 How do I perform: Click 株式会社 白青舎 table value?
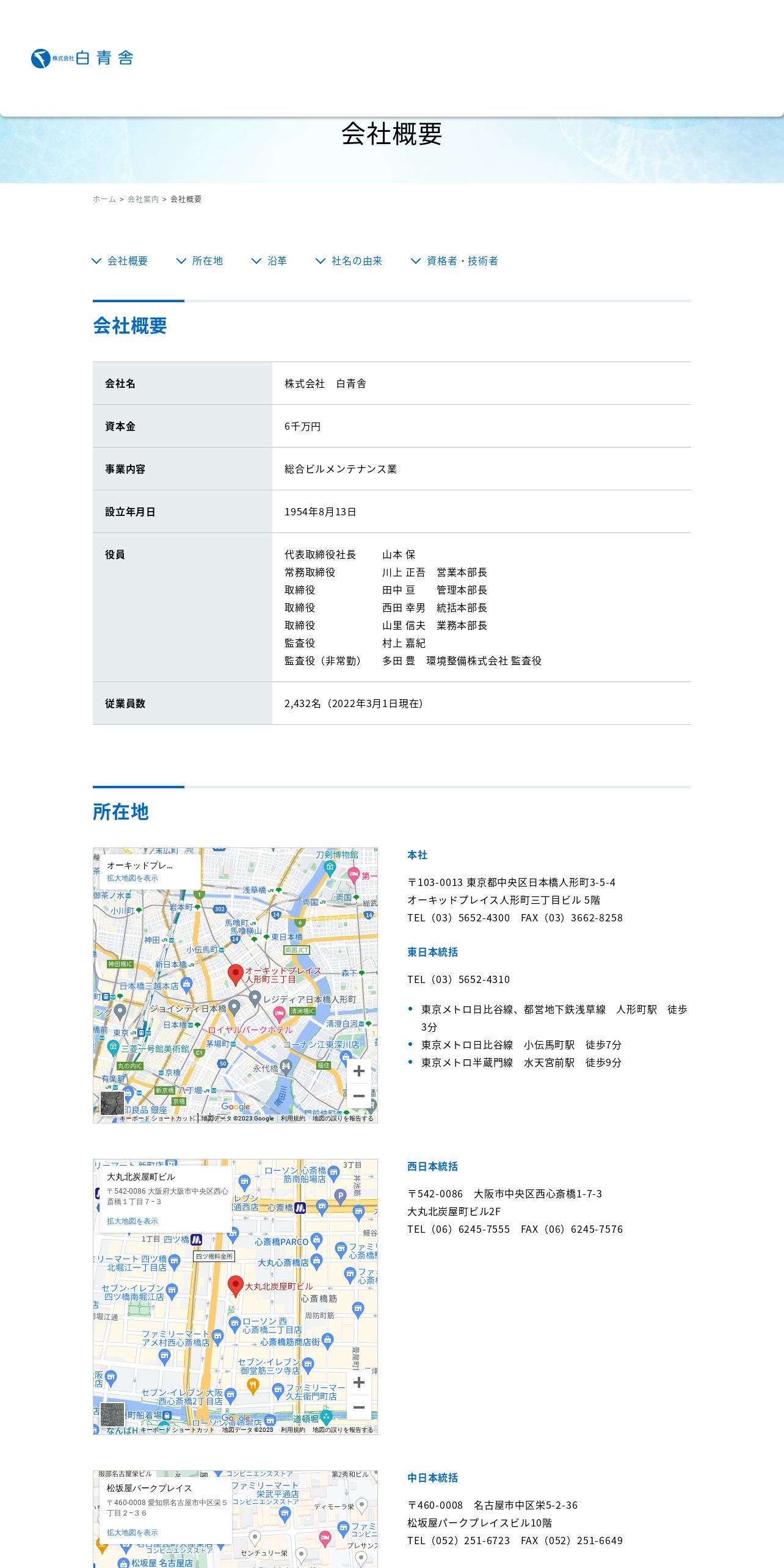[325, 383]
